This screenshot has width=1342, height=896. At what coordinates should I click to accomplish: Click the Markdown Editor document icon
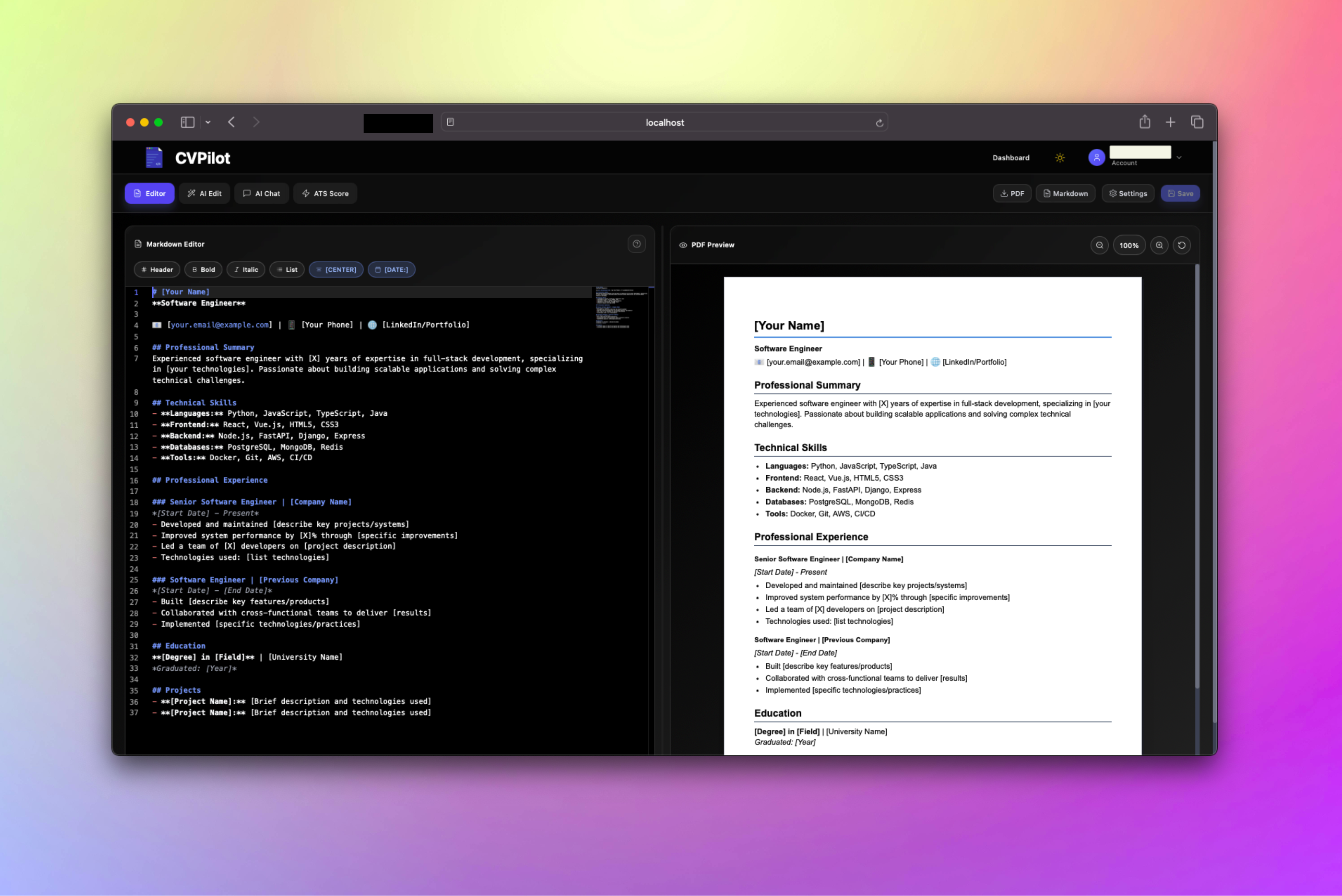point(138,244)
